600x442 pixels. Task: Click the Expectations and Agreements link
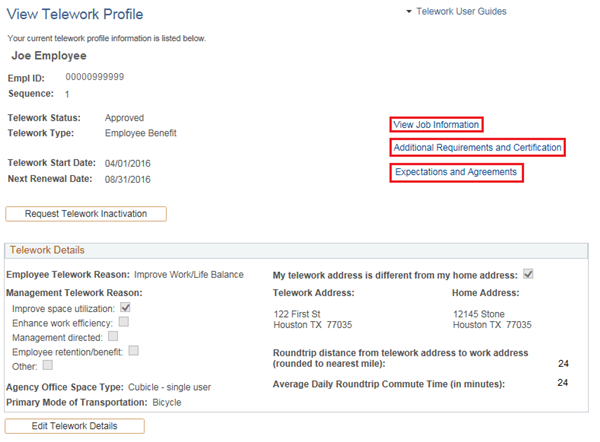[x=456, y=172]
